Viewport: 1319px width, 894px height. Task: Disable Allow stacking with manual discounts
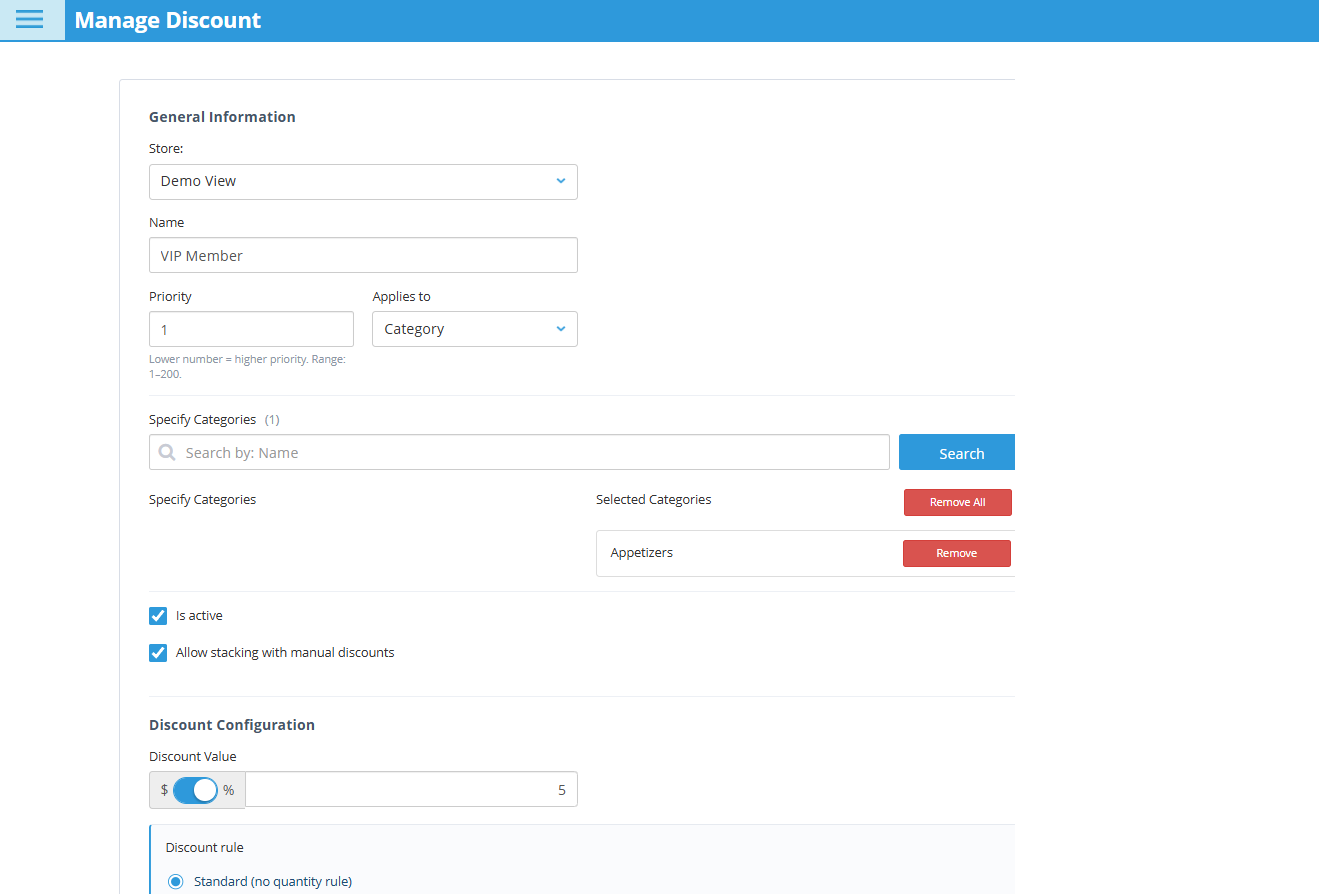coord(158,653)
